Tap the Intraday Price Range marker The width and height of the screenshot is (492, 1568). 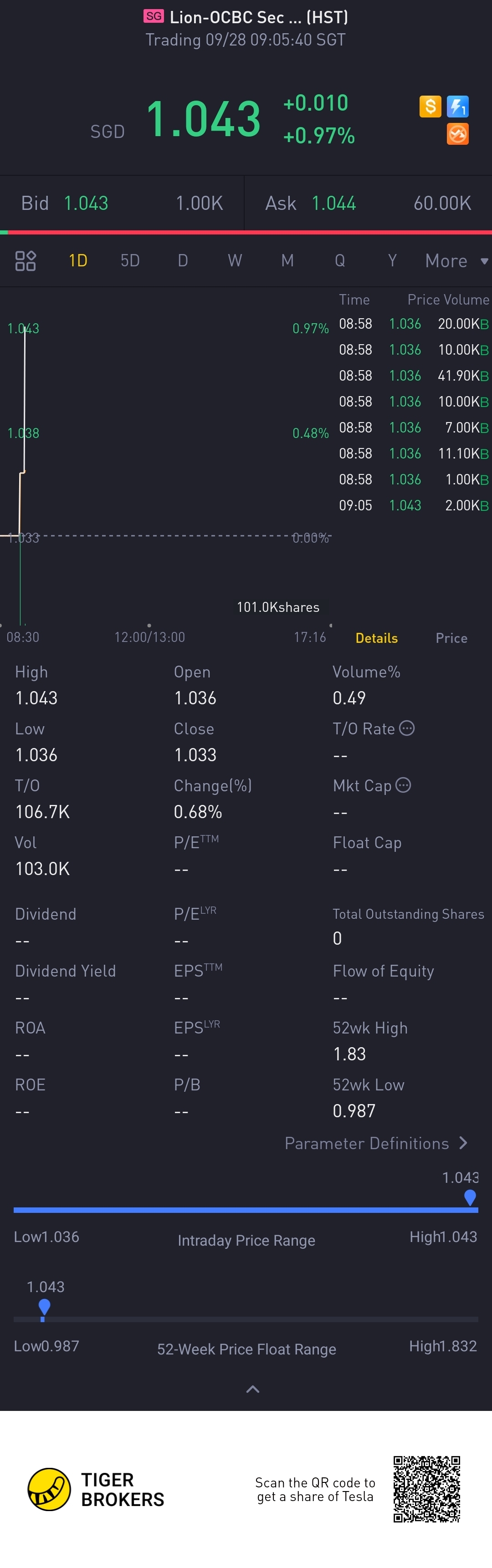(470, 1197)
